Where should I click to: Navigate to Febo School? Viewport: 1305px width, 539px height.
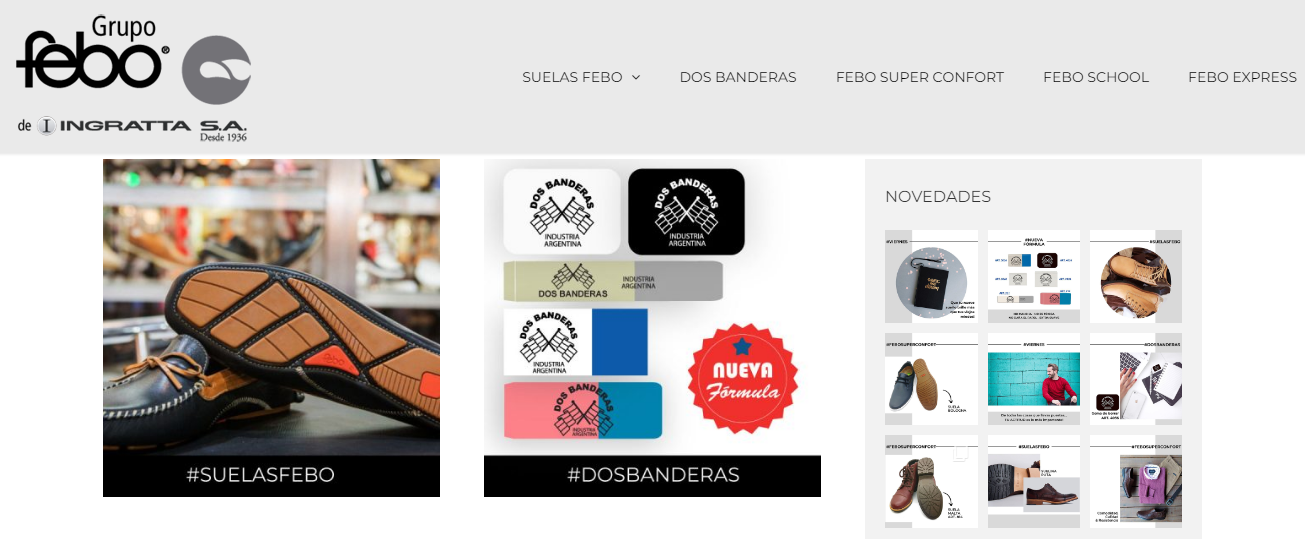click(x=1096, y=77)
